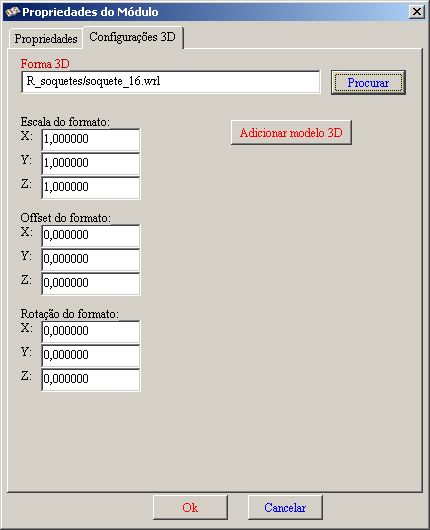Select the Rotação do formato Z field
This screenshot has height=530, width=430.
[91, 379]
